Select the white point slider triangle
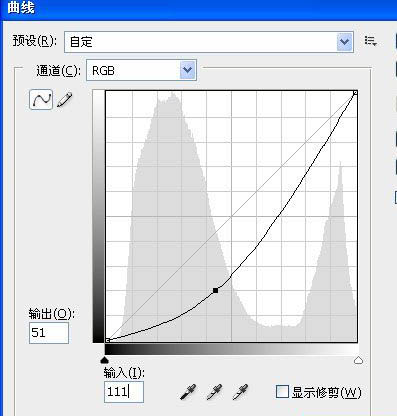This screenshot has height=416, width=397. click(358, 360)
